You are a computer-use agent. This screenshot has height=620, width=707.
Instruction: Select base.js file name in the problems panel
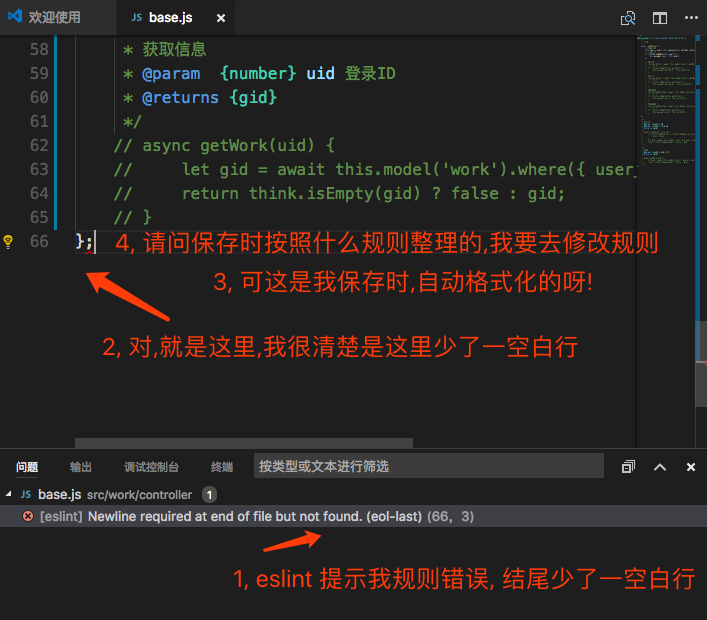60,494
